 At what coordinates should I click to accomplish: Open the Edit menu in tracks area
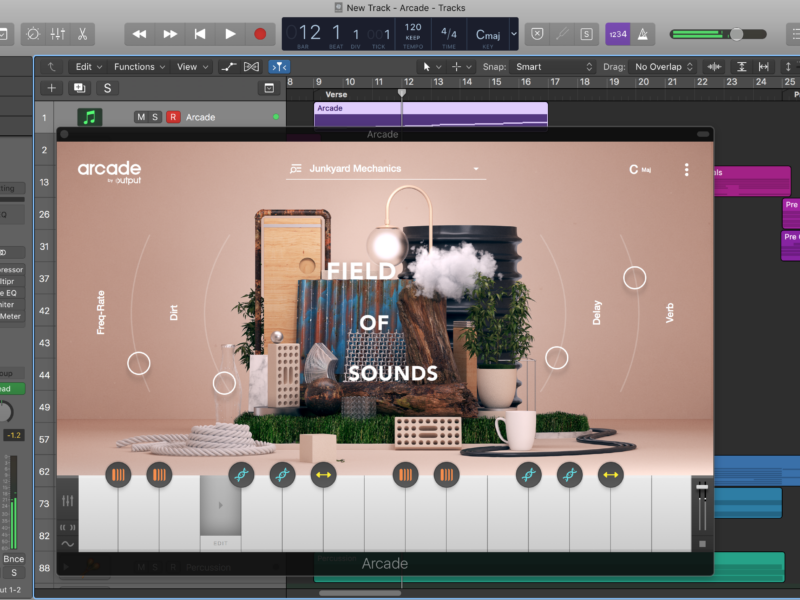pyautogui.click(x=89, y=67)
